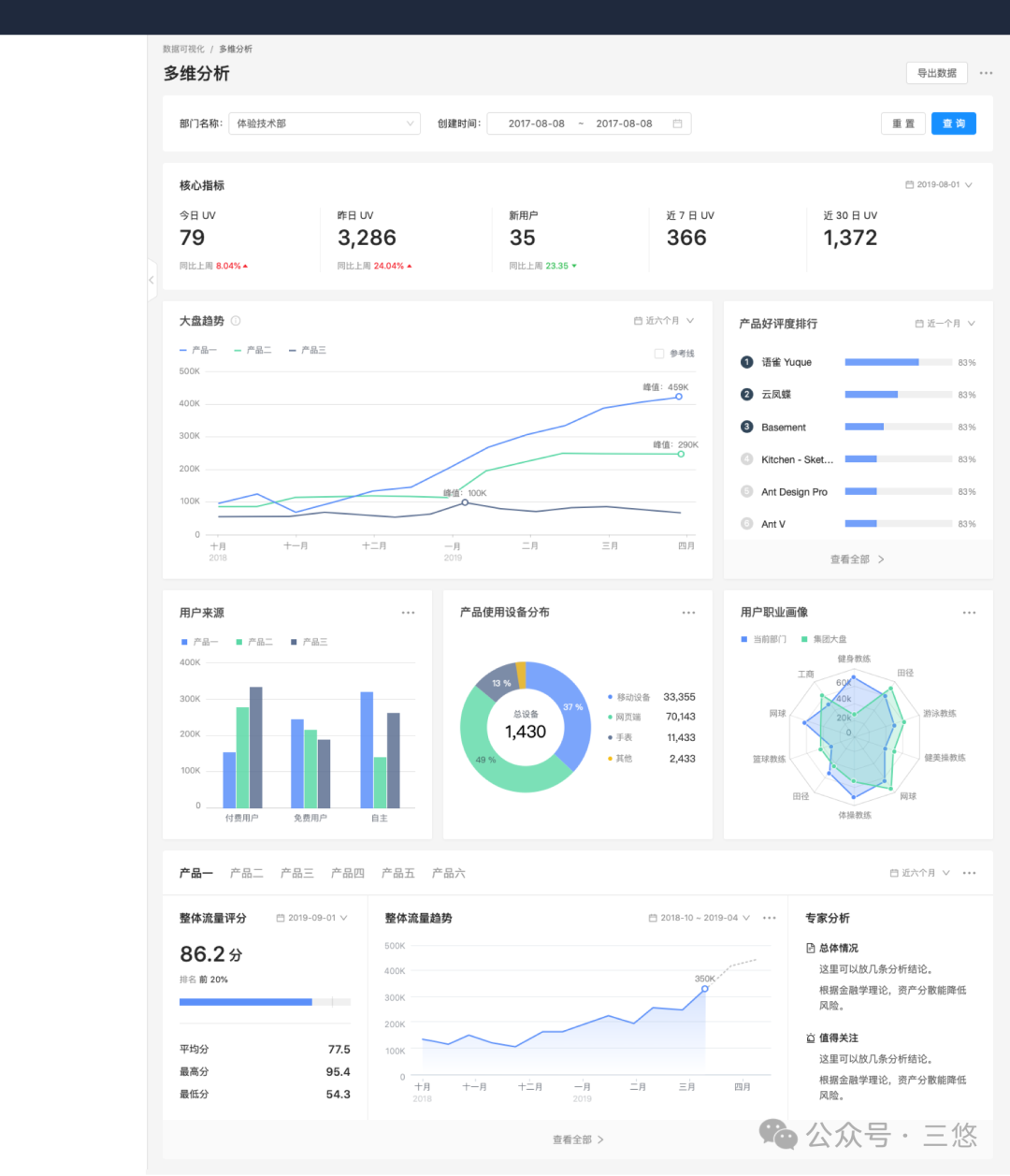Open the 部门名称 dropdown showing 体验技术部
The width and height of the screenshot is (1010, 1176).
point(325,123)
